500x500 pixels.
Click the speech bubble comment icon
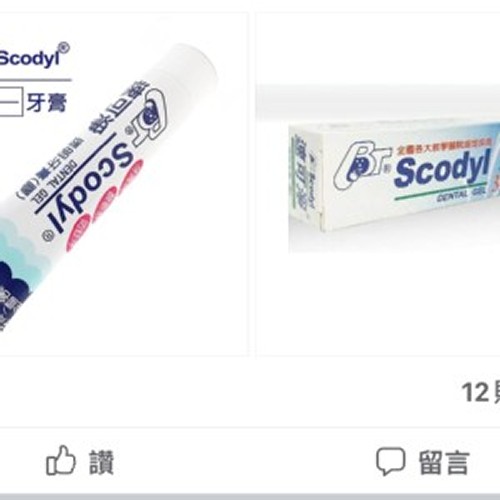391,461
